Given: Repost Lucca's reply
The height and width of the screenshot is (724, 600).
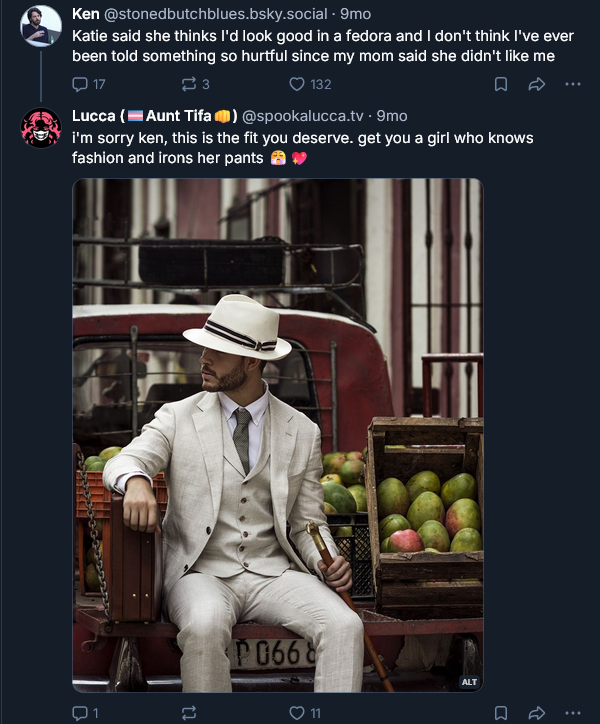Looking at the screenshot, I should tap(189, 713).
